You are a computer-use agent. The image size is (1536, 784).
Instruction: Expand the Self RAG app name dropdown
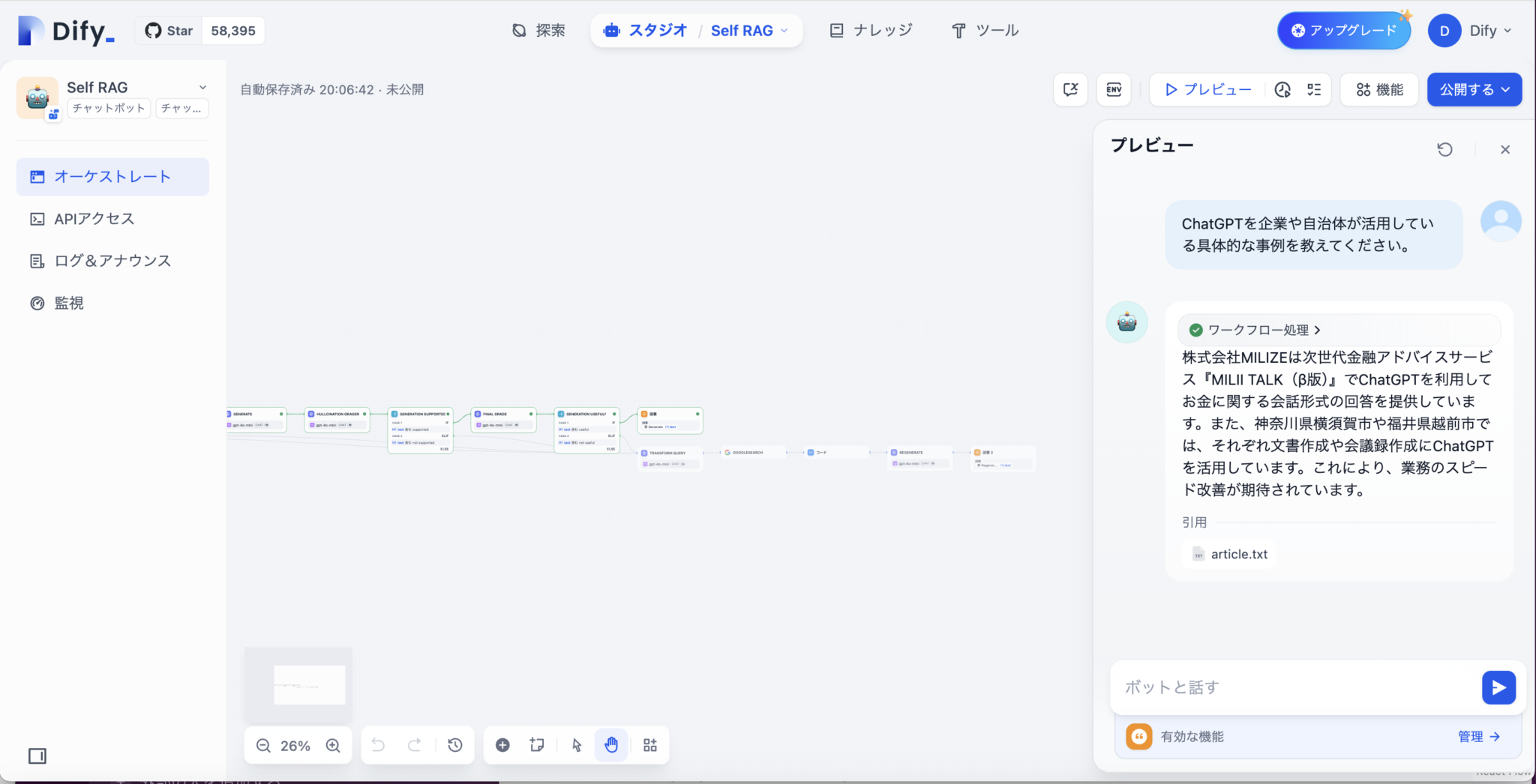click(202, 87)
